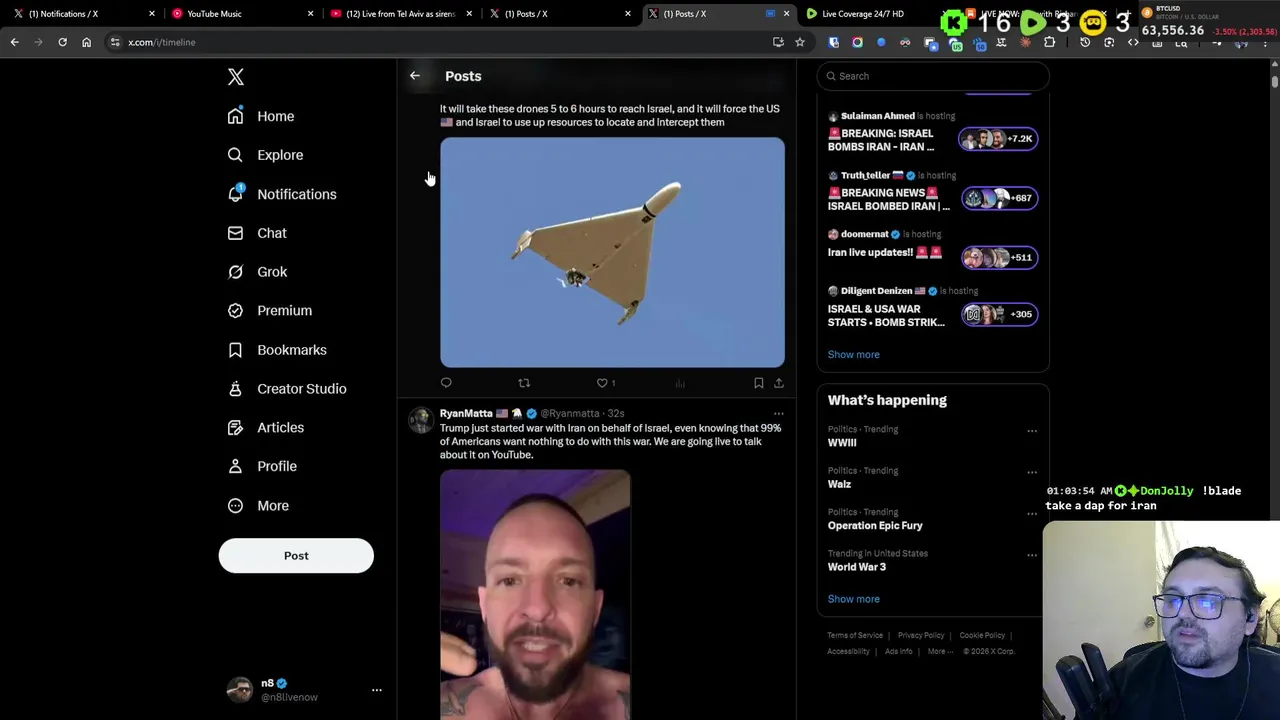Open avatar cluster showing +7.2K listeners

coord(997,139)
